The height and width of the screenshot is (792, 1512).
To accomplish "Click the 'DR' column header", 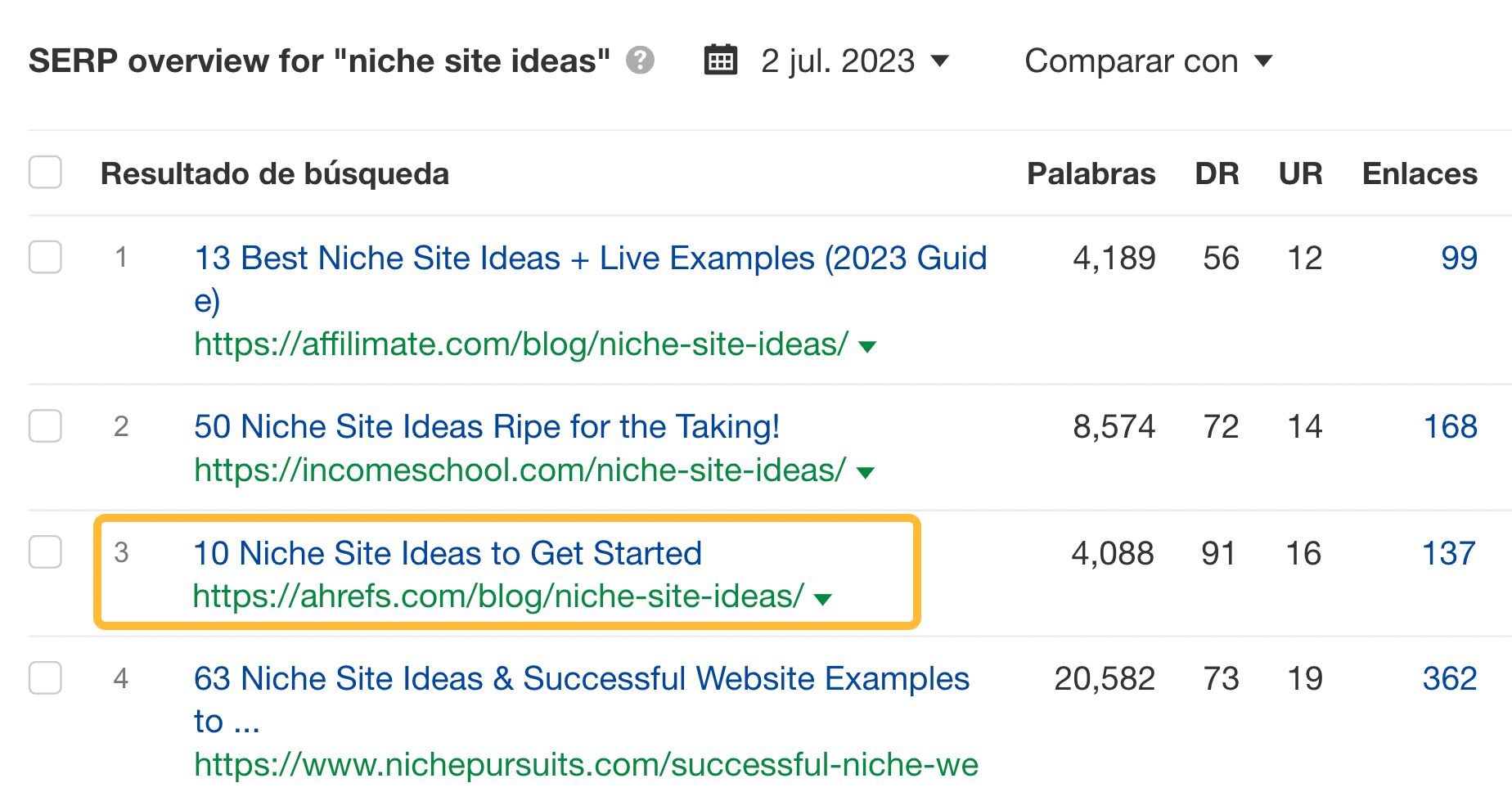I will tap(1216, 173).
